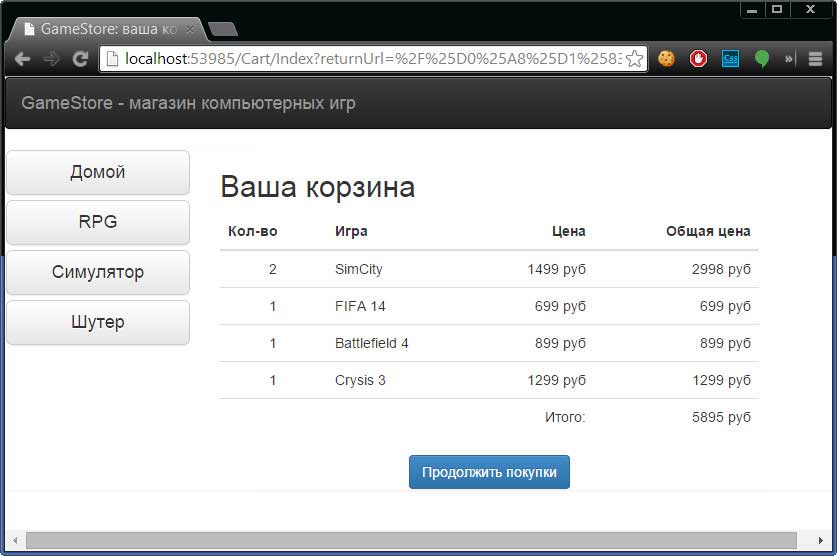This screenshot has width=837, height=556.
Task: Click the Цена column header
Action: point(568,232)
